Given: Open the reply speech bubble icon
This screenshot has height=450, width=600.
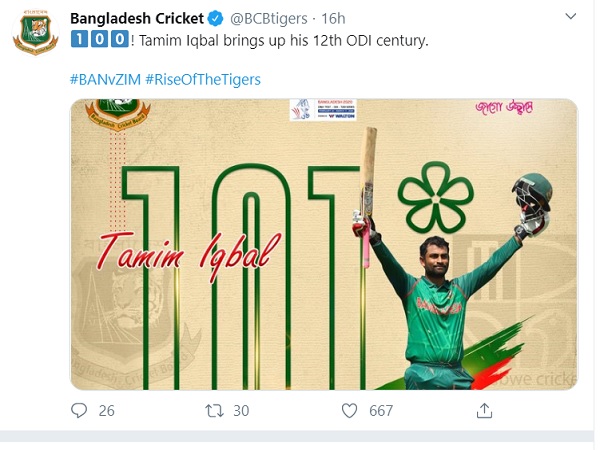Looking at the screenshot, I should [80, 410].
